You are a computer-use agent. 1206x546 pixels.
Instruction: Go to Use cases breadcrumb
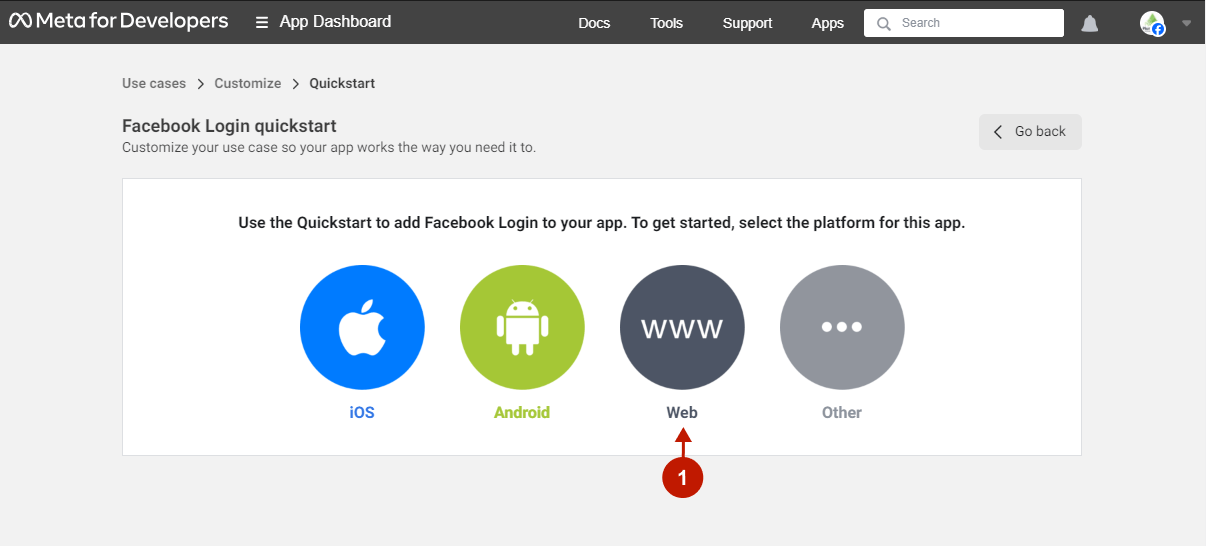click(154, 83)
